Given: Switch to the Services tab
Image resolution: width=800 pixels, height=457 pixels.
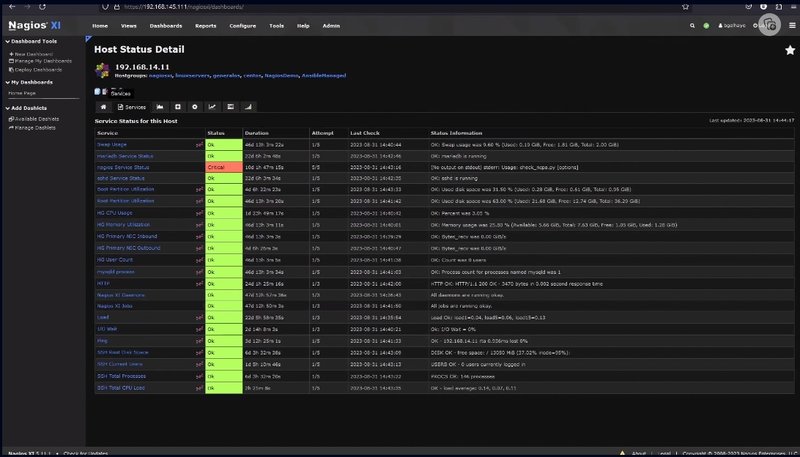Looking at the screenshot, I should tap(131, 106).
